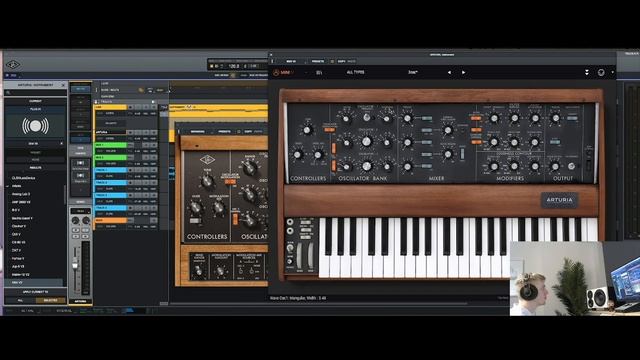Click the Universal Audio diamond logo
The width and height of the screenshot is (640, 360).
pyautogui.click(x=13, y=64)
